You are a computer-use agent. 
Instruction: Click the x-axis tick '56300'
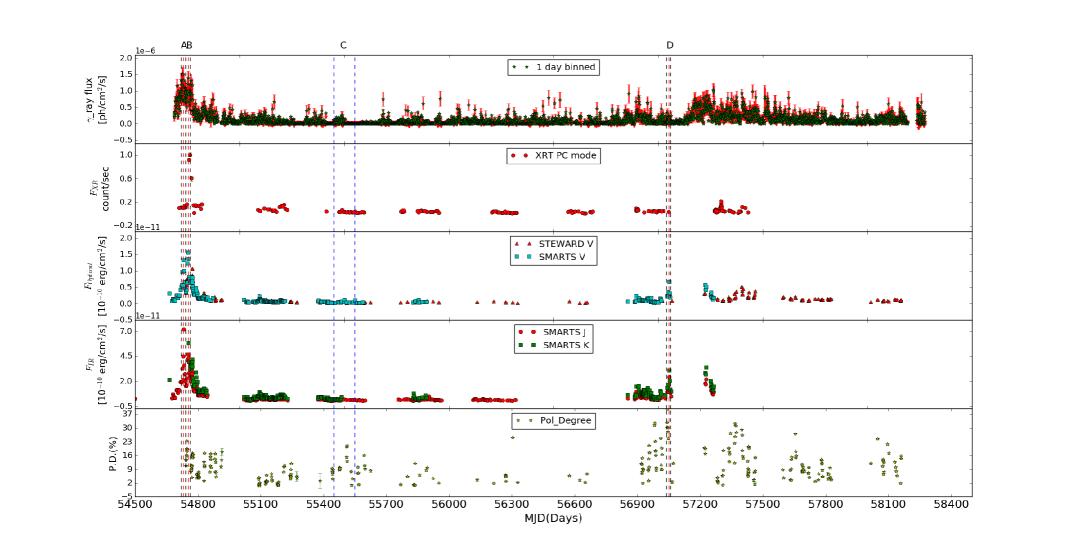click(x=512, y=505)
